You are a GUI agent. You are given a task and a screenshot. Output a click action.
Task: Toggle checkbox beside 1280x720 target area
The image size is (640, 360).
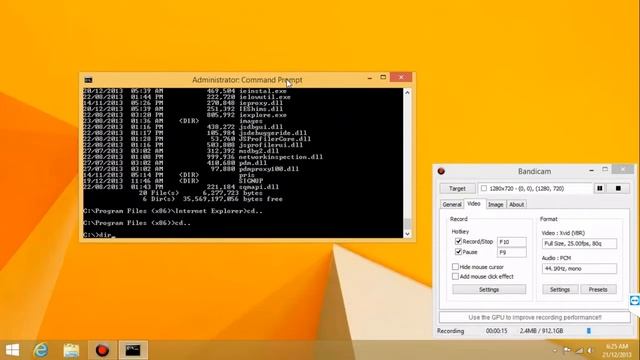[x=484, y=188]
